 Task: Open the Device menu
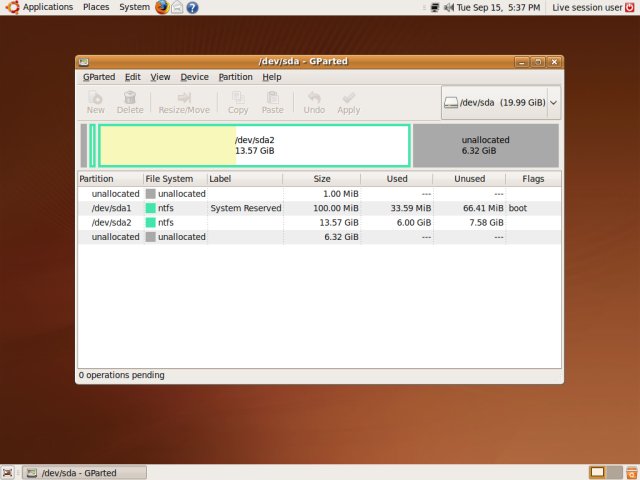click(x=194, y=77)
